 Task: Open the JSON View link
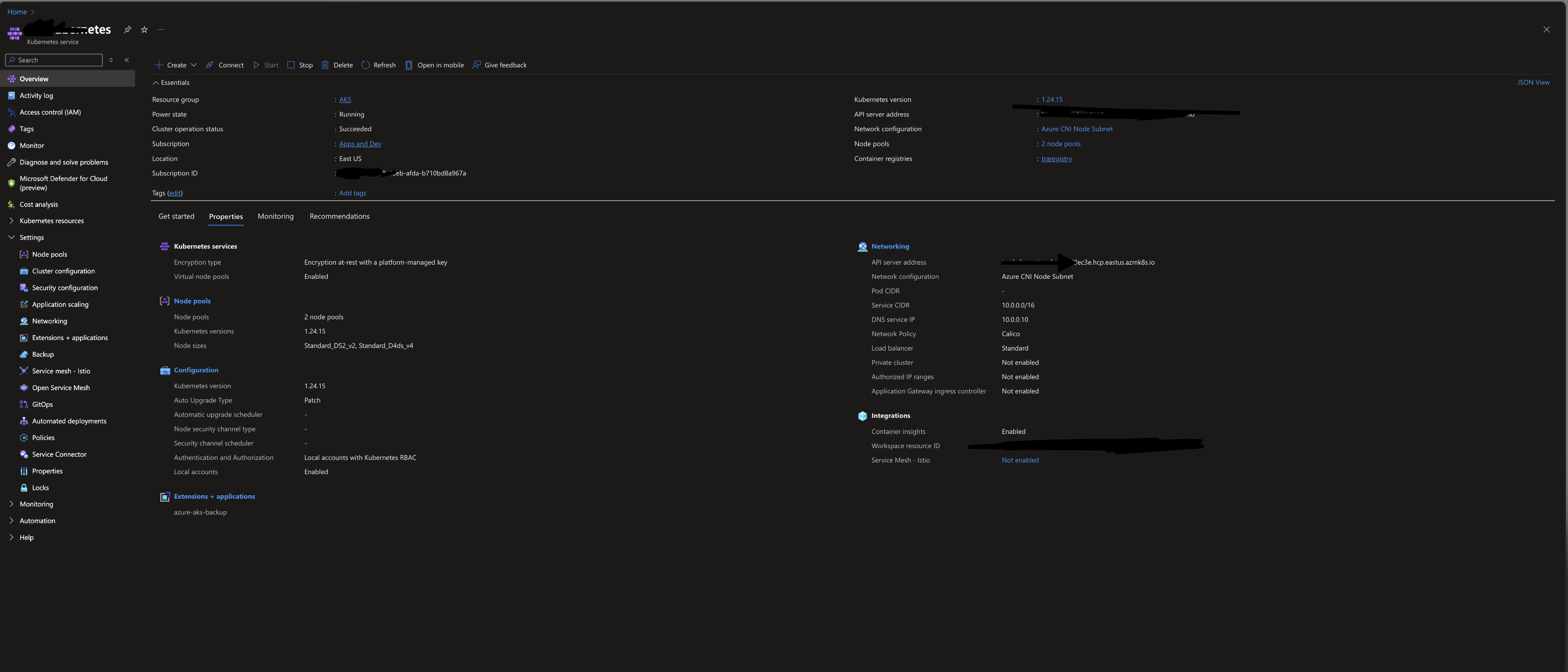click(x=1533, y=83)
